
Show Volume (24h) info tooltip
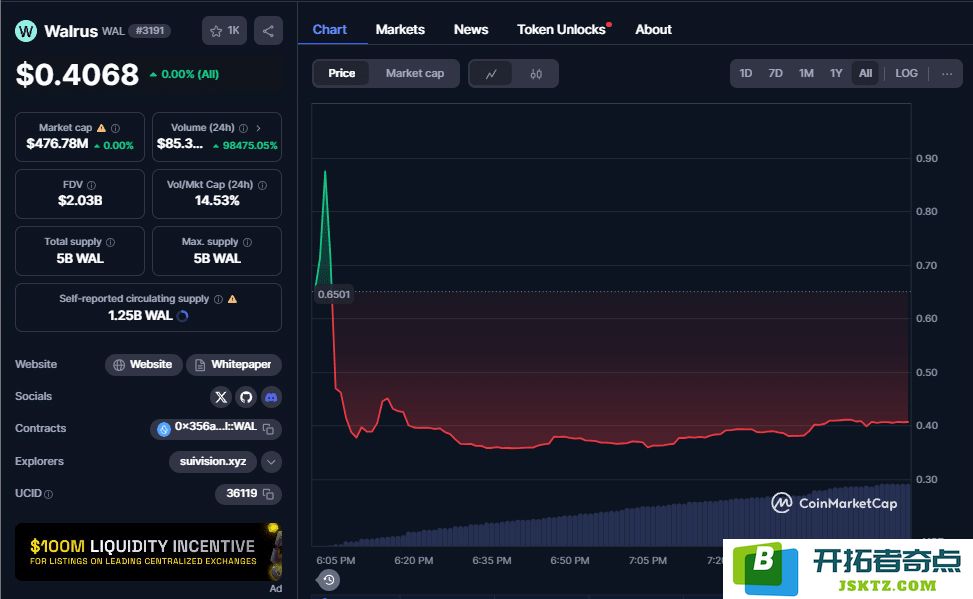tap(243, 128)
